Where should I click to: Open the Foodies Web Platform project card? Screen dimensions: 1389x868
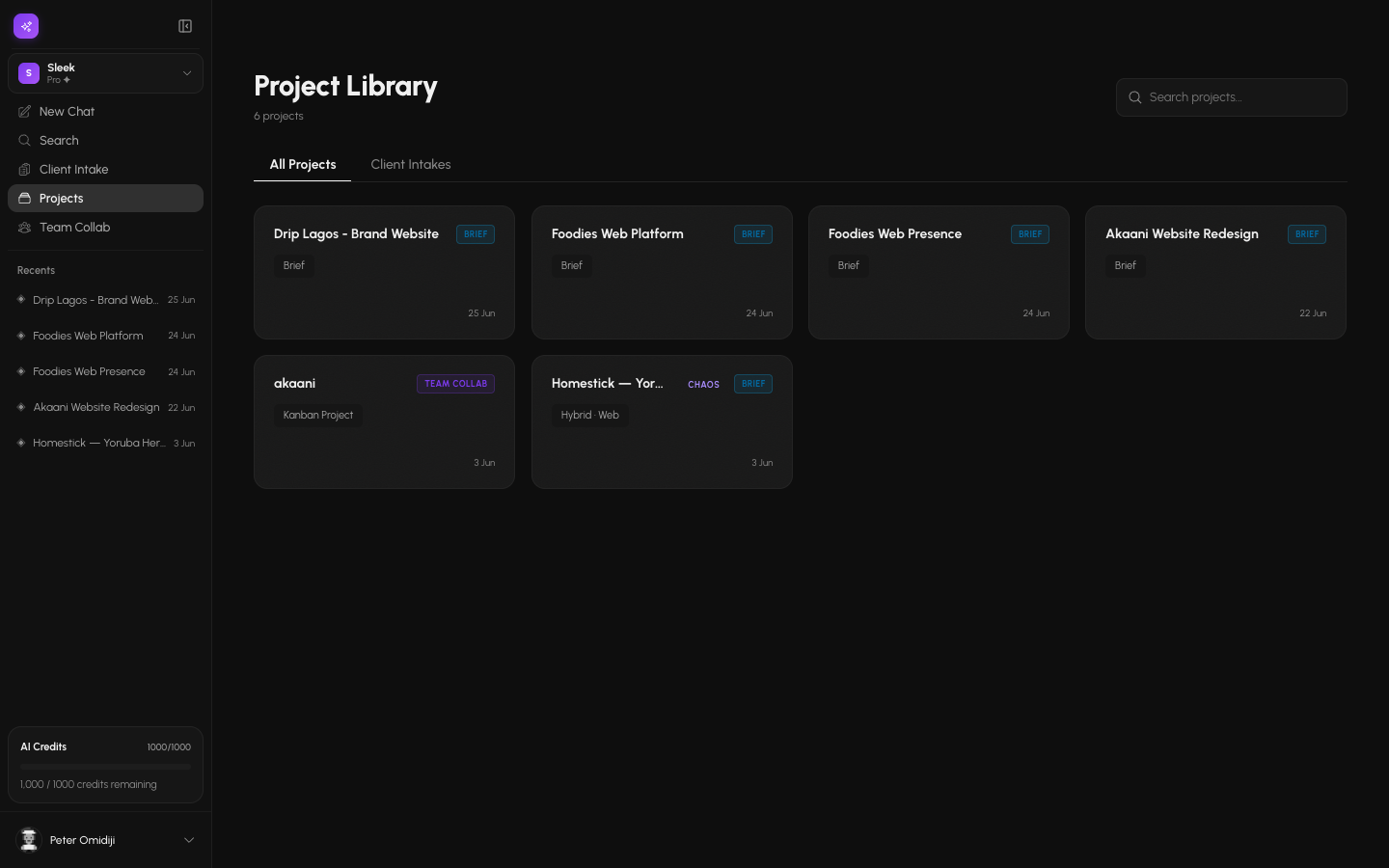[662, 272]
